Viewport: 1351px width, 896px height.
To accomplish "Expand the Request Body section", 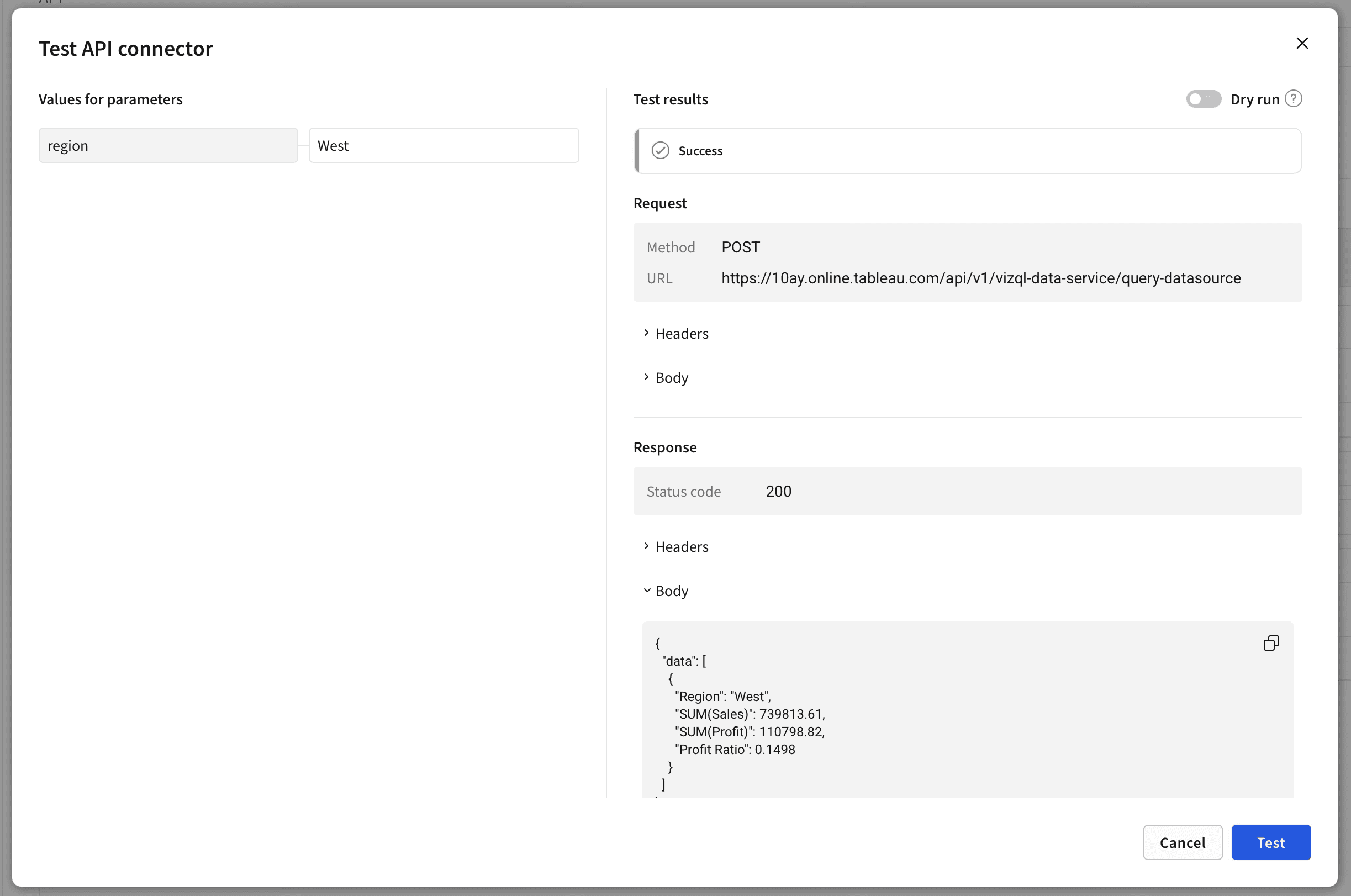I will tap(671, 378).
